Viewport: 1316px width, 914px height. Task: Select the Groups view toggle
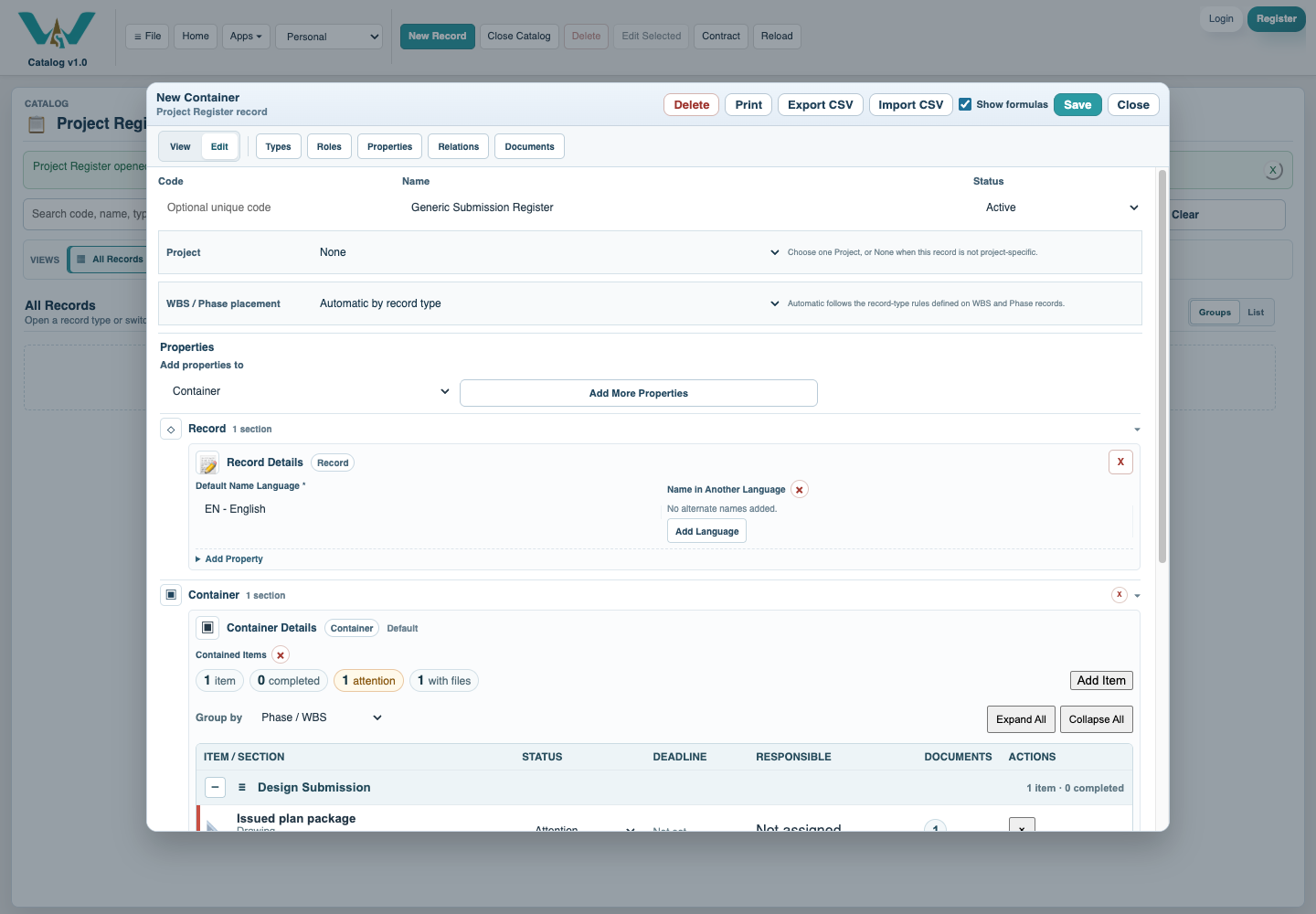1215,313
